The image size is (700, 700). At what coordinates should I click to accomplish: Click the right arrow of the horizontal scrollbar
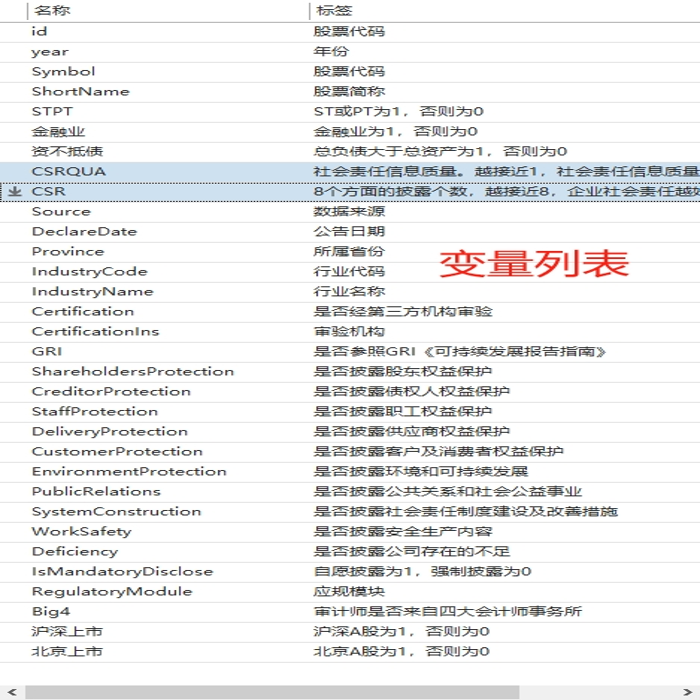tap(688, 692)
